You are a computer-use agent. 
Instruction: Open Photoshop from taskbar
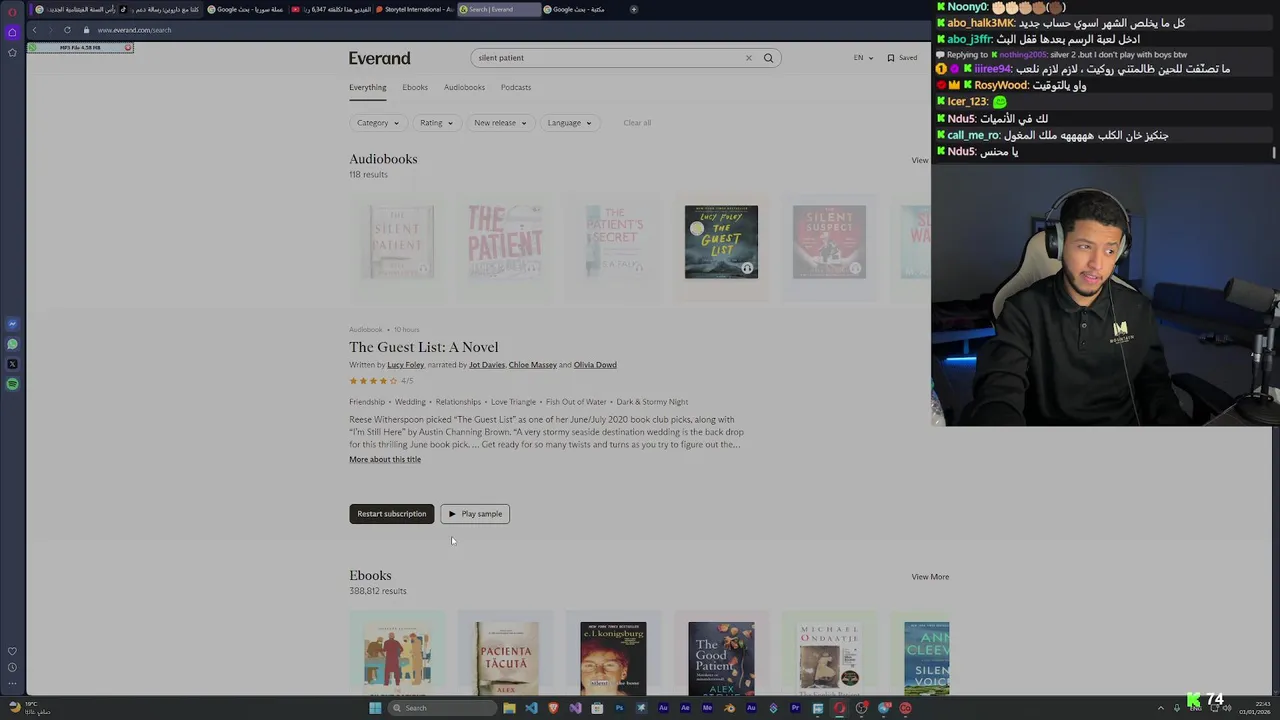(619, 708)
